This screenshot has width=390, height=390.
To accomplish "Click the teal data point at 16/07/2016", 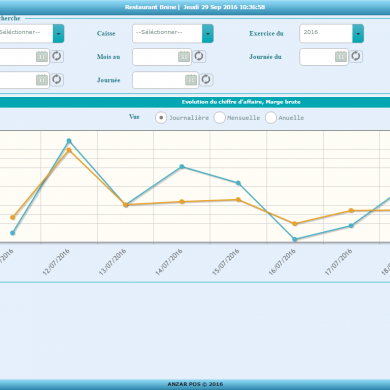I will (x=295, y=239).
